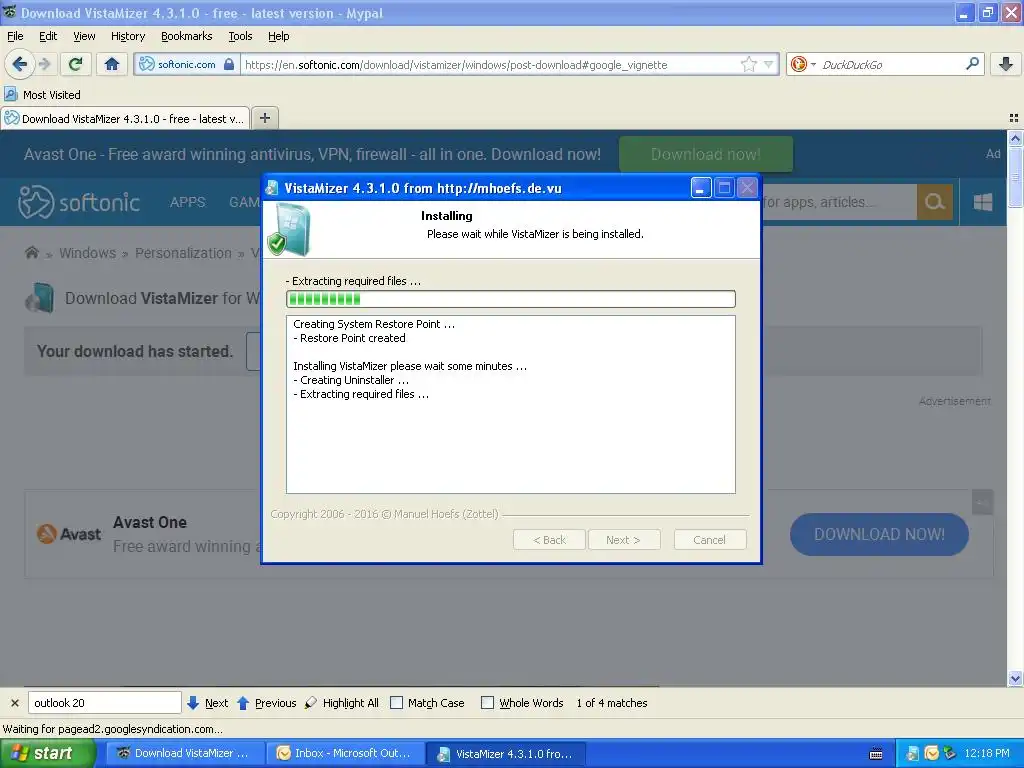Enable the Match Case checkbox
This screenshot has width=1024, height=768.
point(396,703)
